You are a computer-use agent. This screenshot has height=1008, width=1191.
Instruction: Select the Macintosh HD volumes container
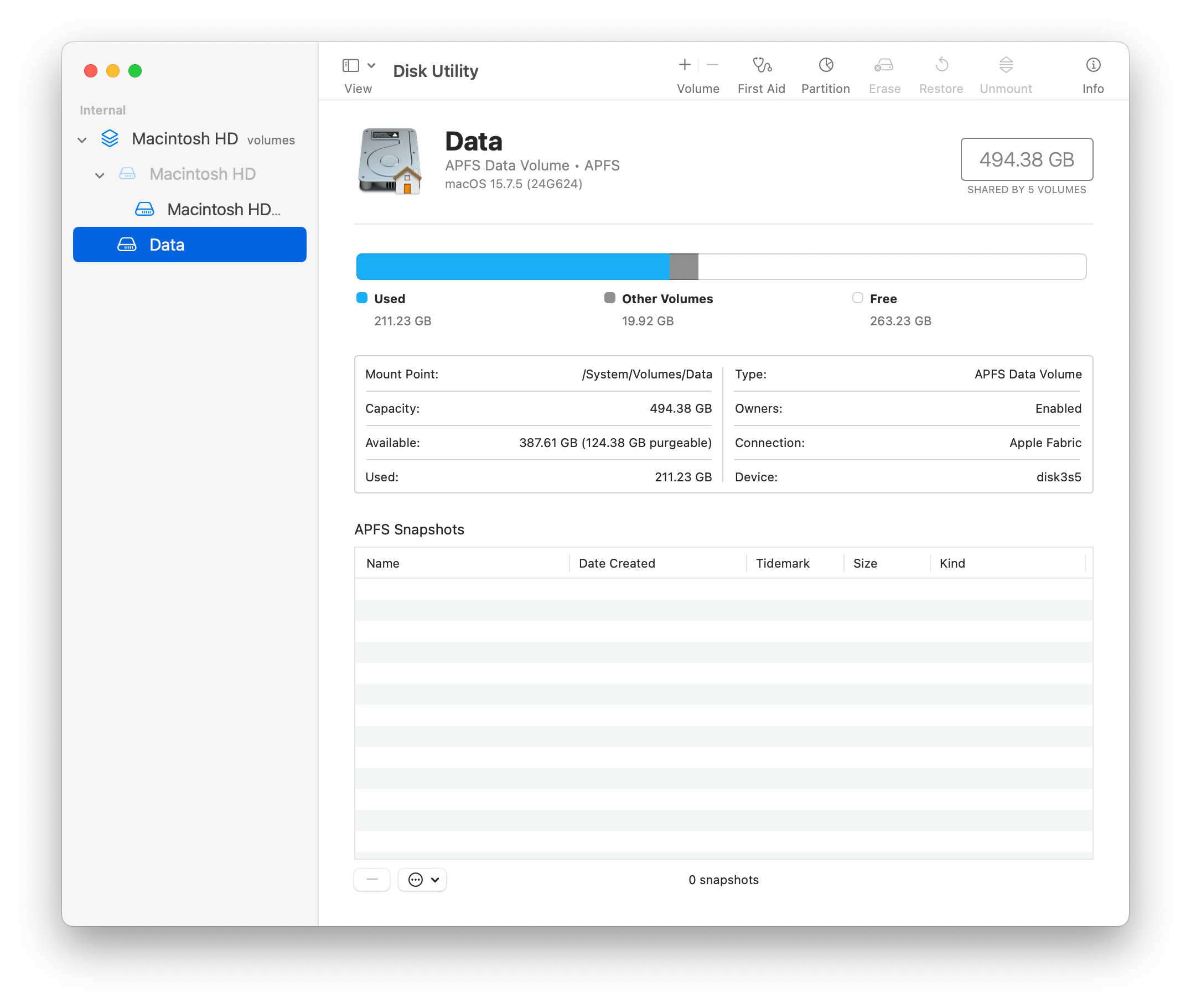tap(190, 139)
